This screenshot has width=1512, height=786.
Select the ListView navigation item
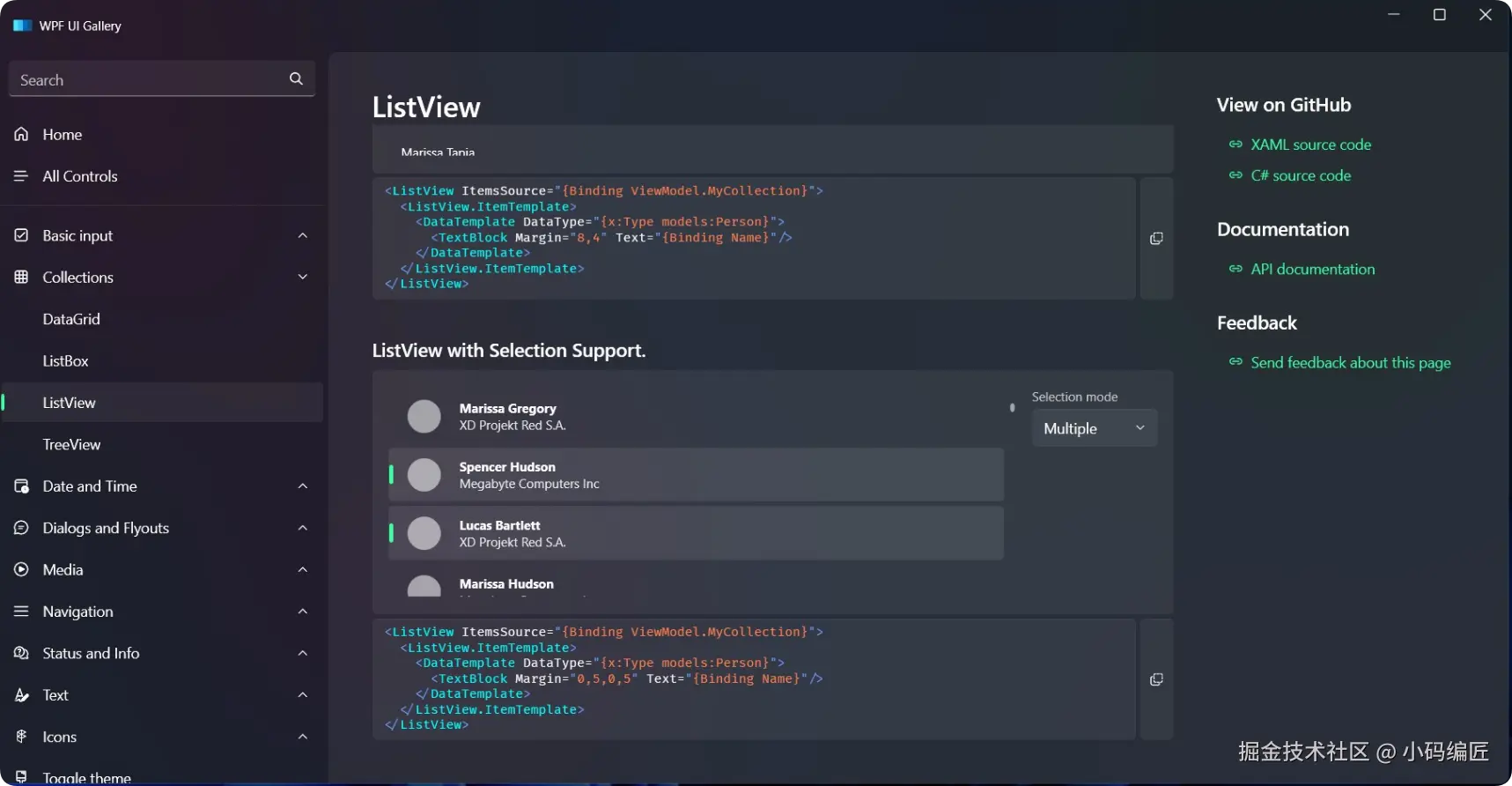pyautogui.click(x=162, y=403)
